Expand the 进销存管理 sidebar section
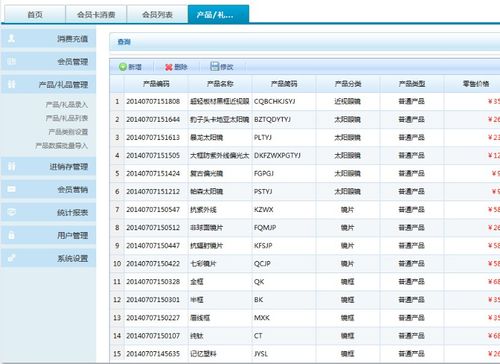The image size is (500, 364). pyautogui.click(x=48, y=166)
